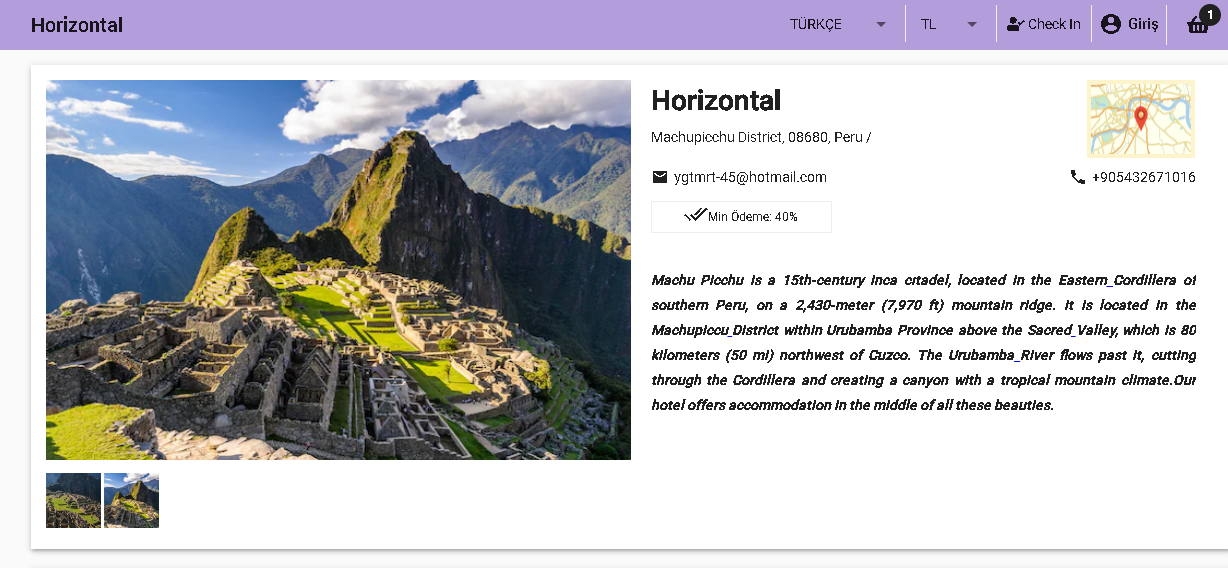Click the double checkmark payment icon
This screenshot has height=568, width=1228.
pyautogui.click(x=695, y=215)
